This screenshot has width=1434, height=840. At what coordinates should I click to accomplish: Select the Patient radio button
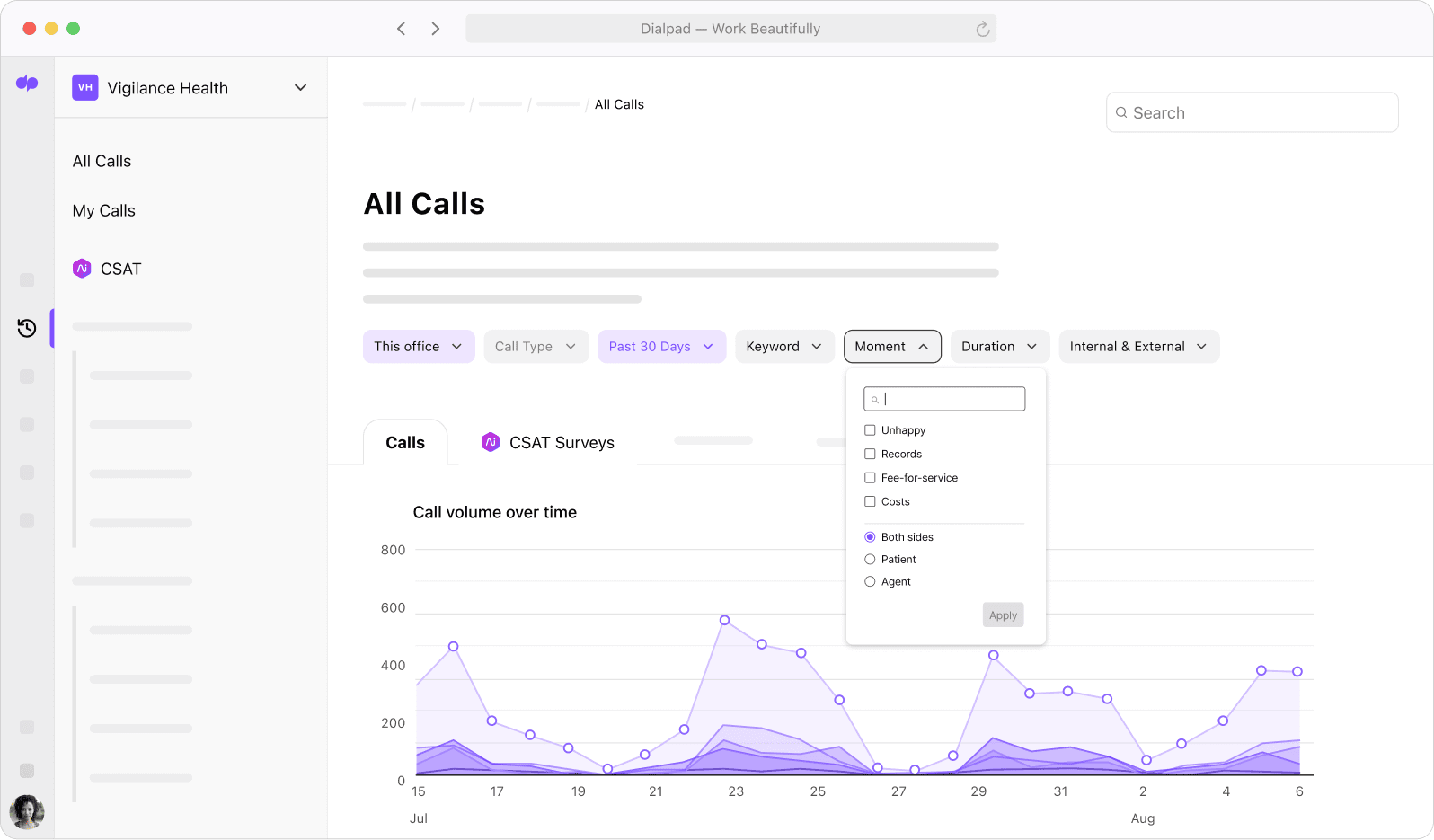pos(870,560)
